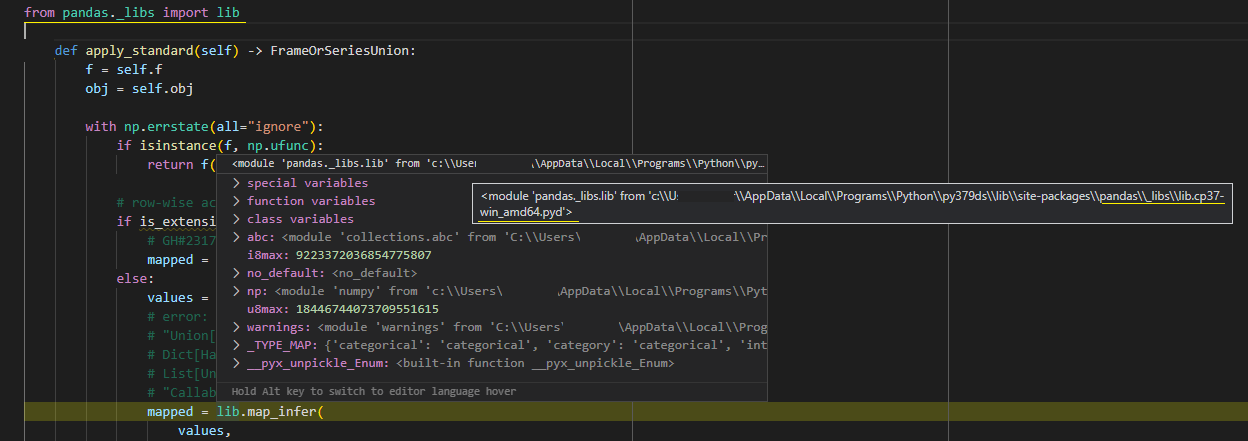1248x441 pixels.
Task: Click the isinstance(f, np.ufunc) condition
Action: point(220,145)
